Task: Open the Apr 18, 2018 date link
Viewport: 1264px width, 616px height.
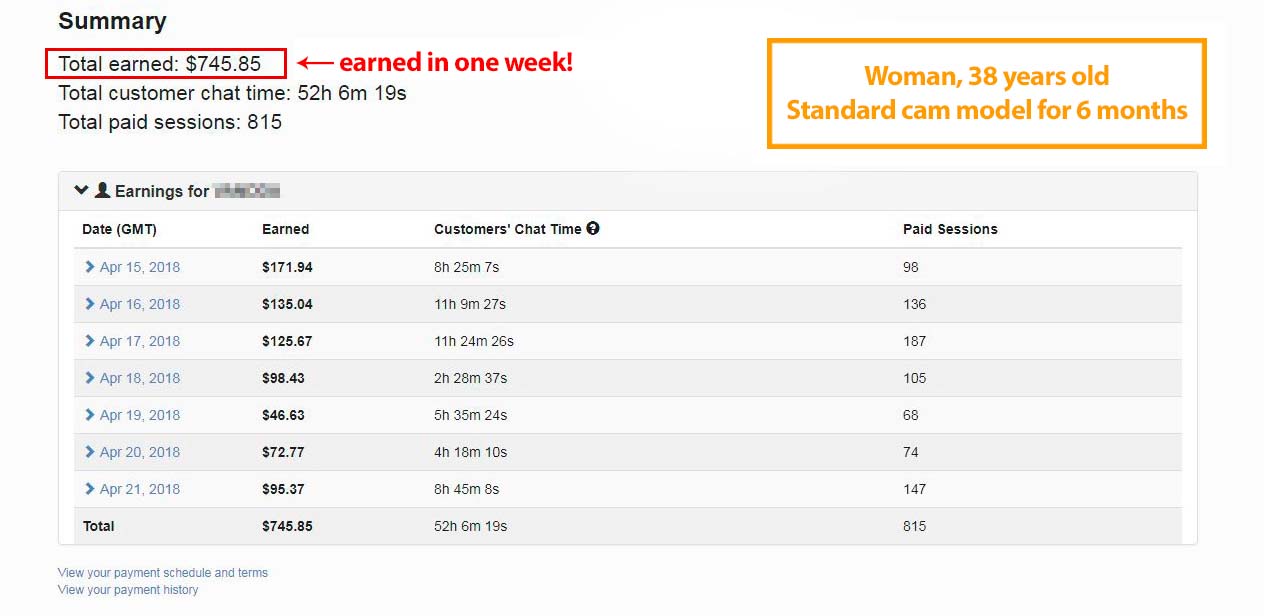Action: pyautogui.click(x=140, y=378)
